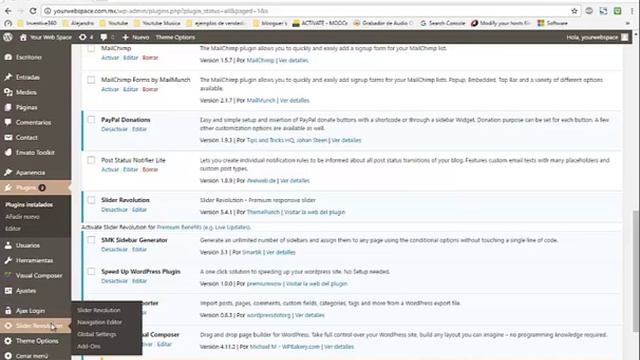This screenshot has width=640, height=360.
Task: Open Editor under Plugins submenu
Action: click(13, 229)
